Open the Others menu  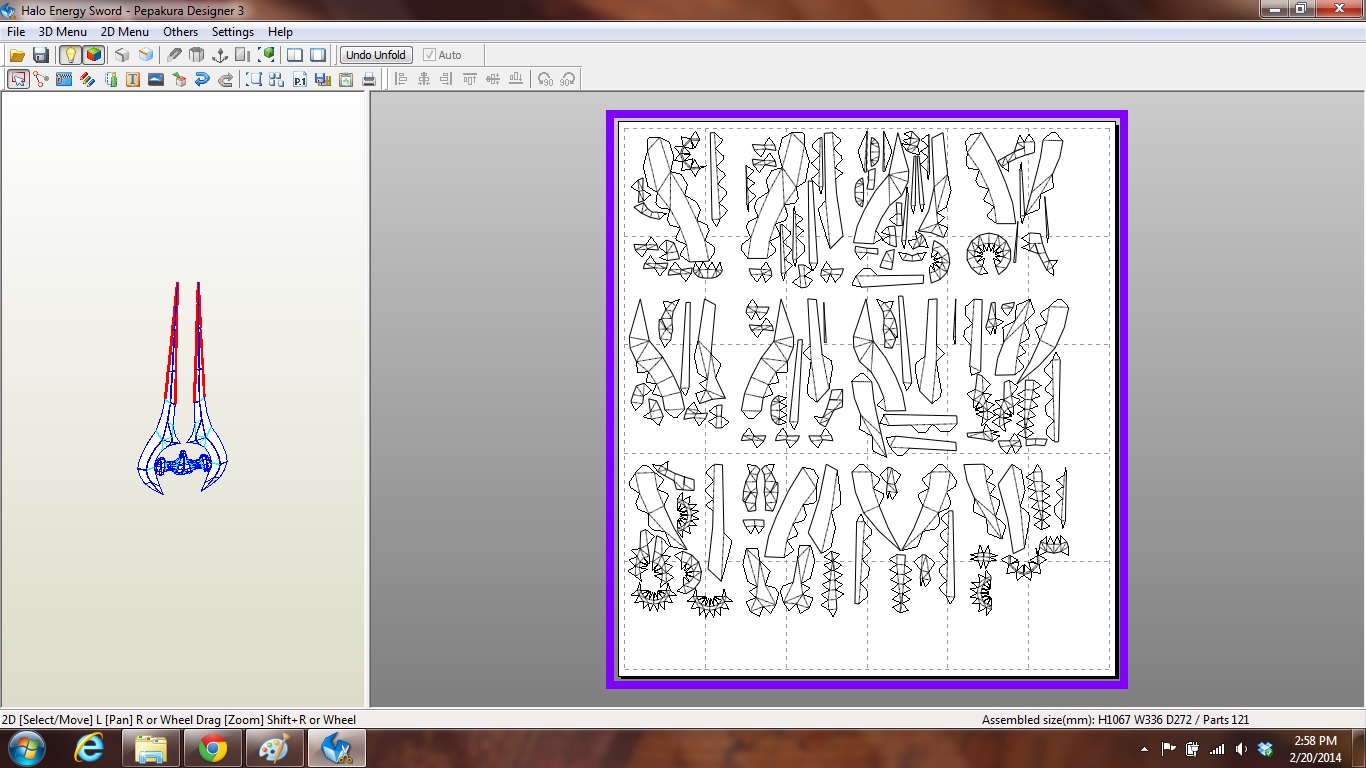click(x=181, y=32)
